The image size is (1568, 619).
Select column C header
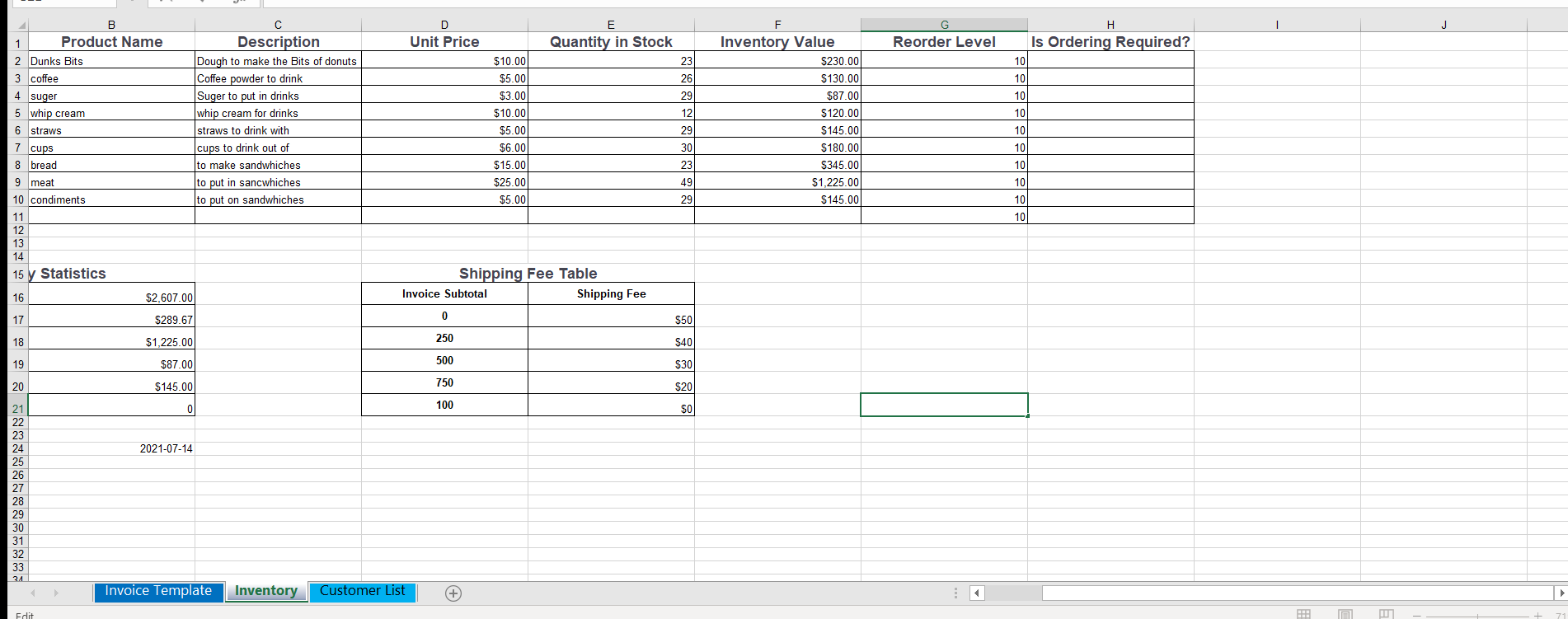tap(278, 25)
